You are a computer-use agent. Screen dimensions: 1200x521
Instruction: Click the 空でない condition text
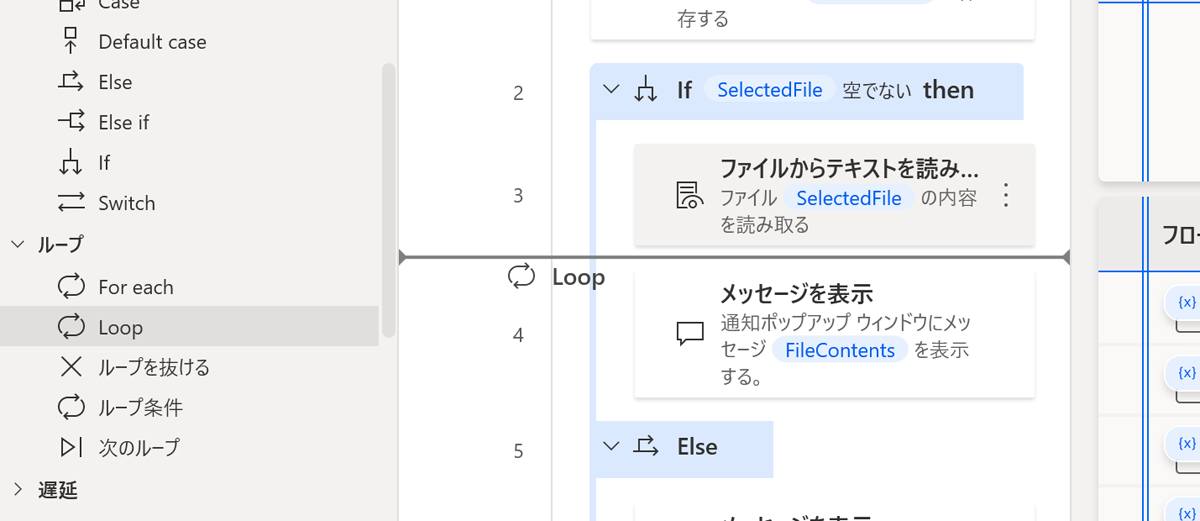[x=877, y=91]
